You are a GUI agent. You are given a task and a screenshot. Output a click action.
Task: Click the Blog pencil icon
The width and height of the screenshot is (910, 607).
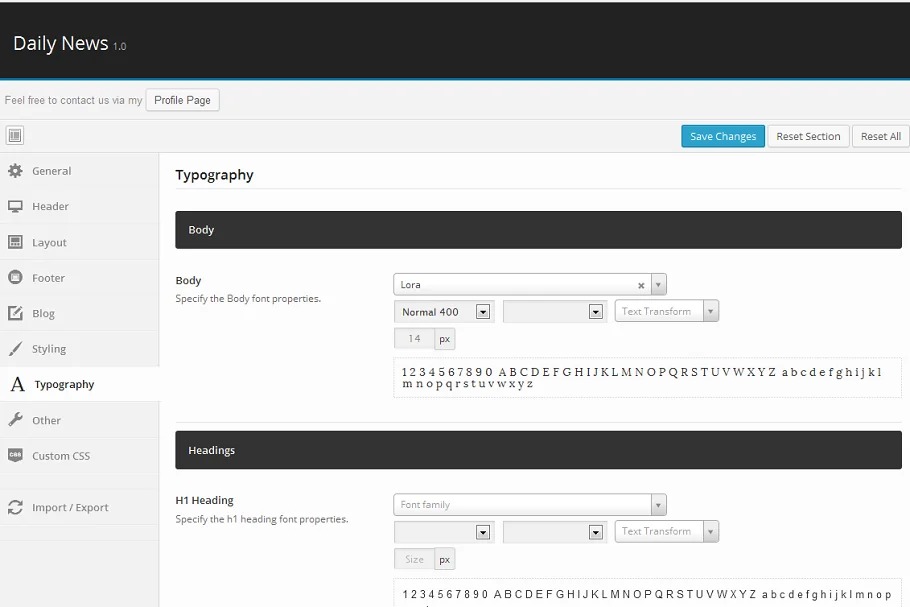pos(15,313)
